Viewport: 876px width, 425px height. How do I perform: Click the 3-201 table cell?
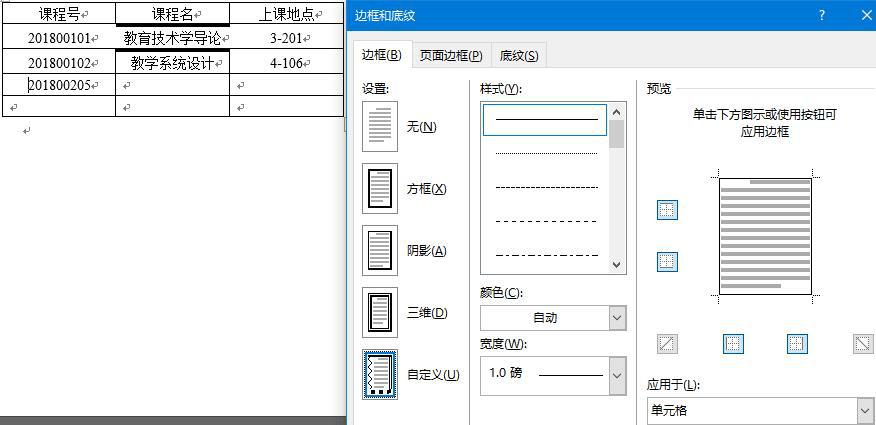(287, 37)
